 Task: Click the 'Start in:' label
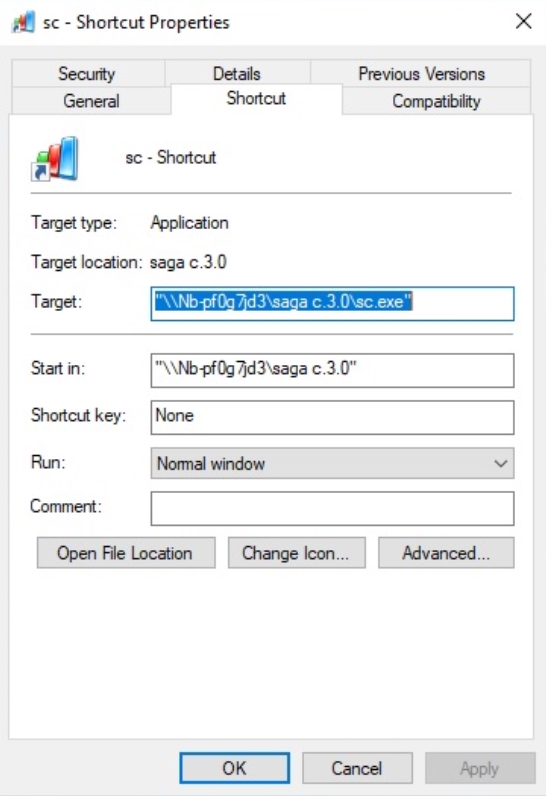tap(58, 368)
